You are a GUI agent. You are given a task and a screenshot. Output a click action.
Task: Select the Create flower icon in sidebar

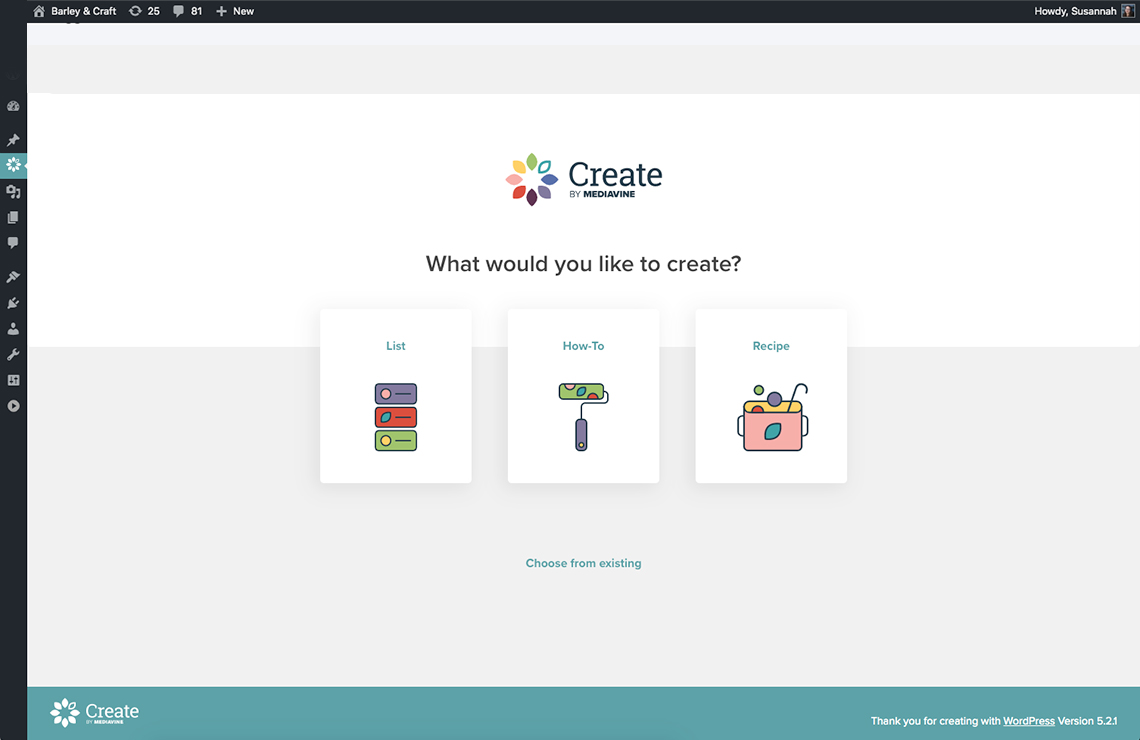coord(13,165)
